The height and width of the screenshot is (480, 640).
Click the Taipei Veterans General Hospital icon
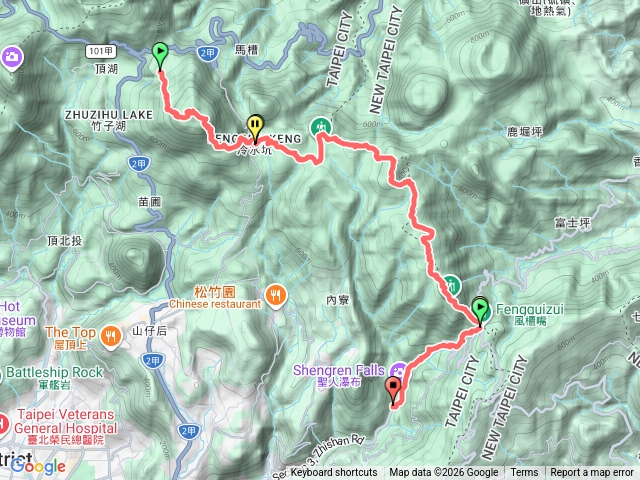[x=3, y=425]
